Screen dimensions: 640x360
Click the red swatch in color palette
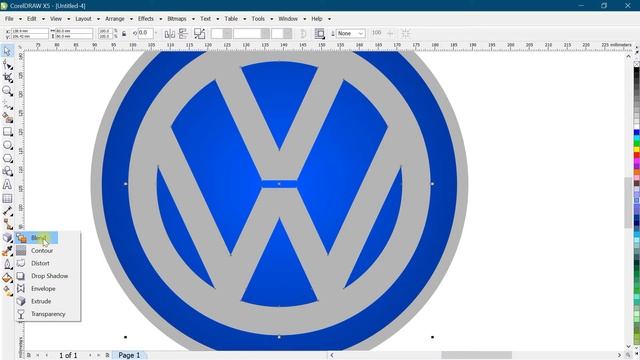[x=636, y=155]
